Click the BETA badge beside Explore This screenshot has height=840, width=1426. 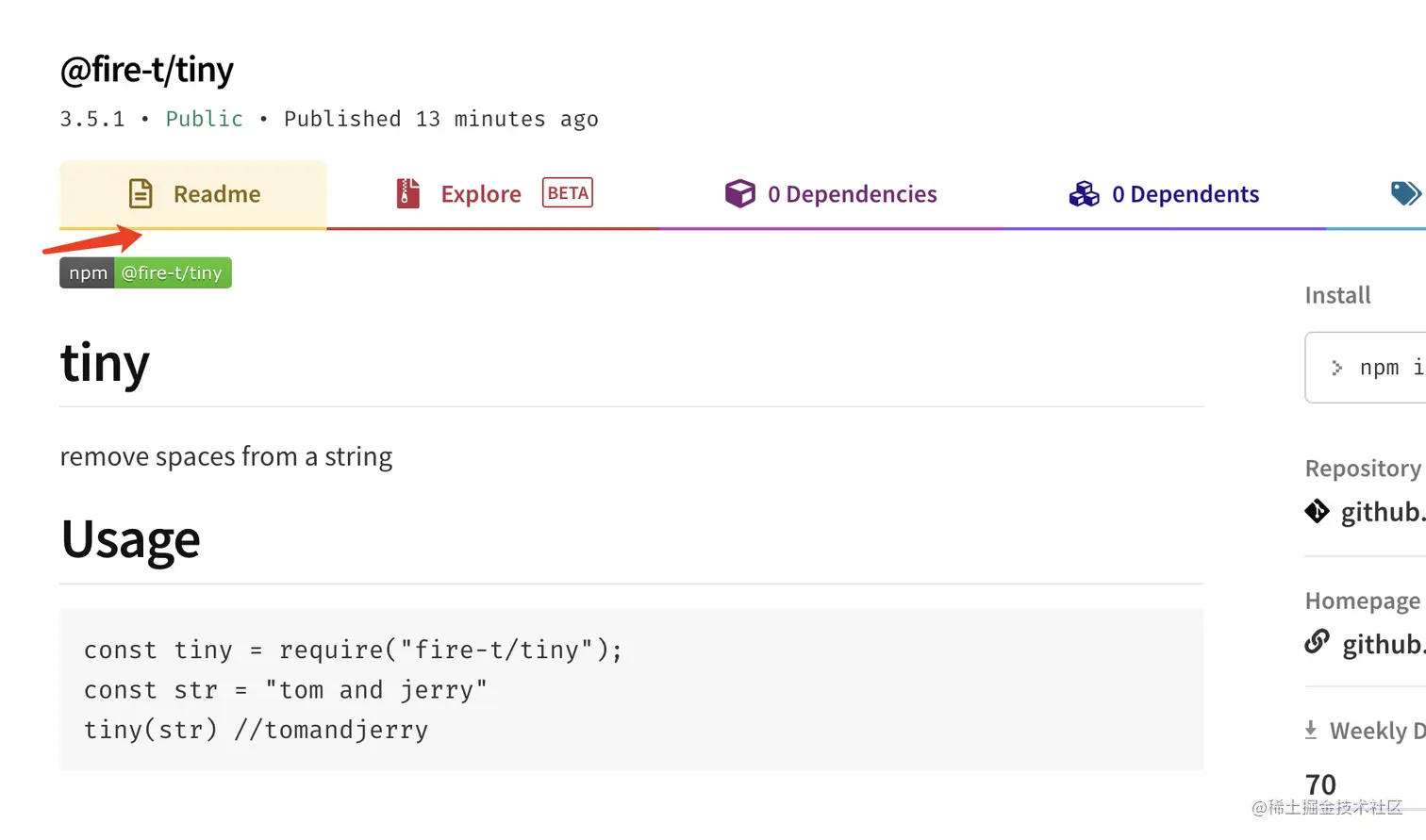click(x=568, y=193)
